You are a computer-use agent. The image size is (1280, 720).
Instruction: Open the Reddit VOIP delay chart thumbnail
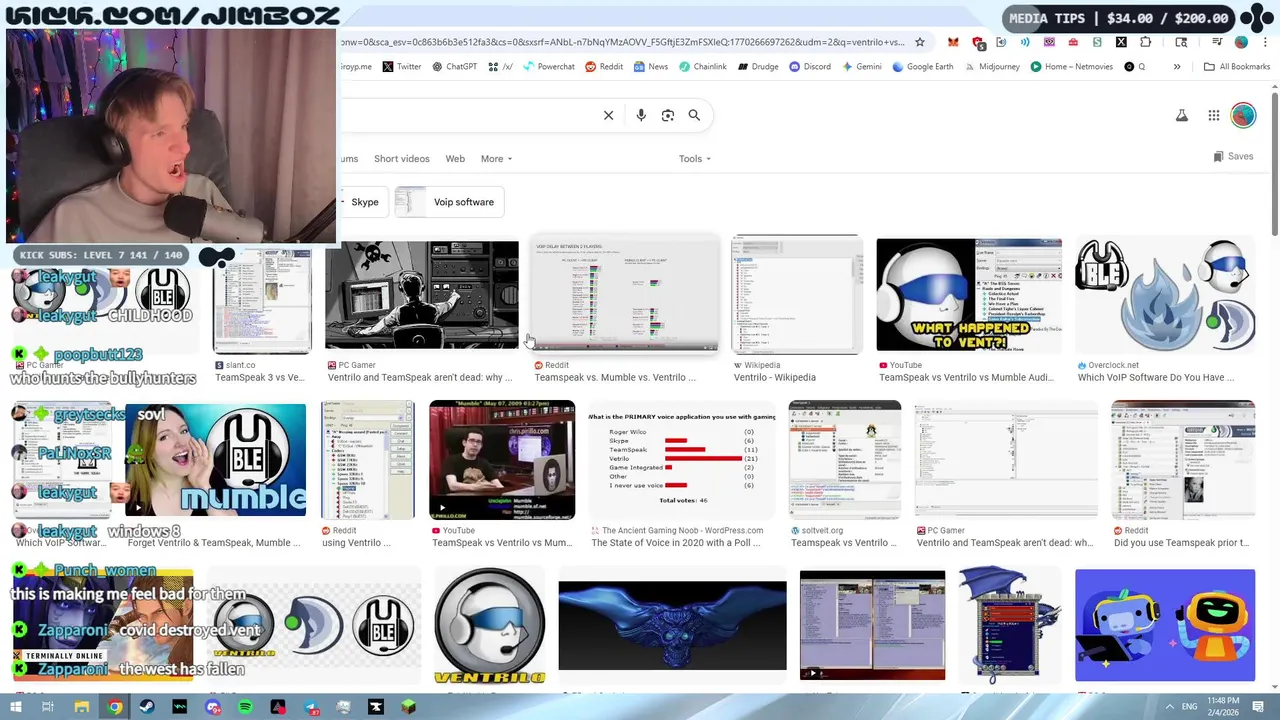click(x=624, y=295)
